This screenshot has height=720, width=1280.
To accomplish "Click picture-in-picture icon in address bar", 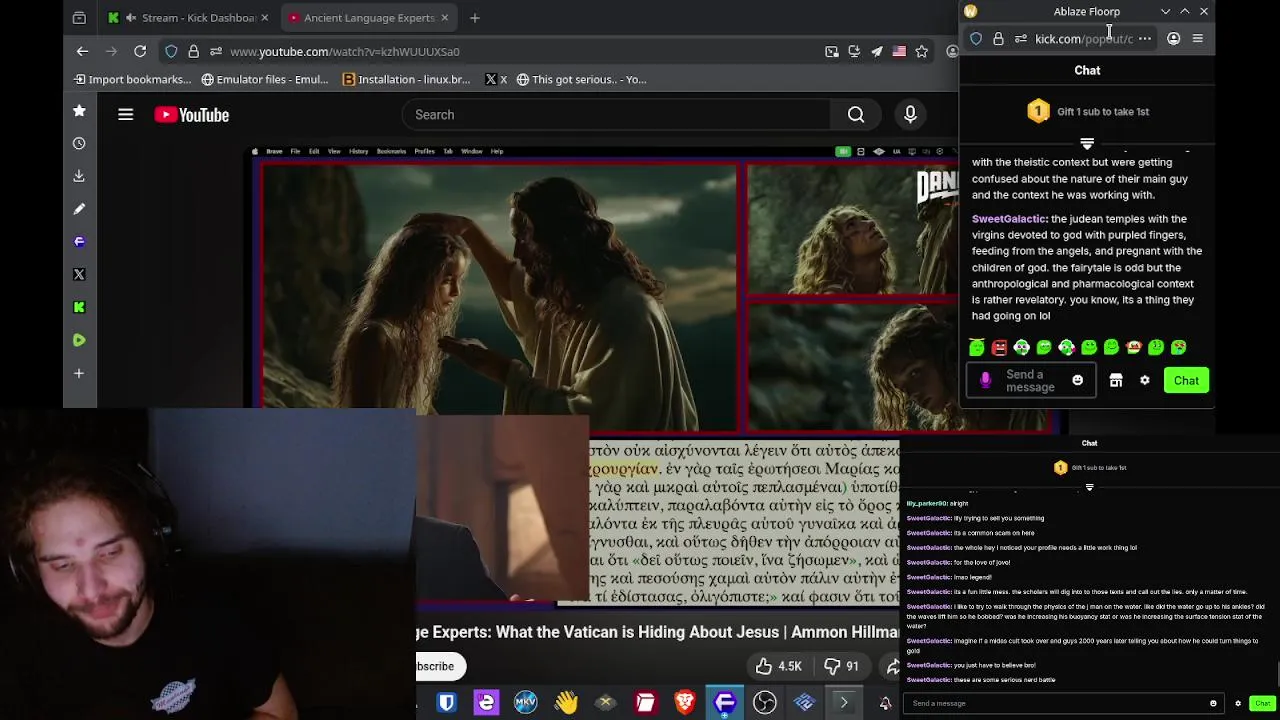I will 831,51.
